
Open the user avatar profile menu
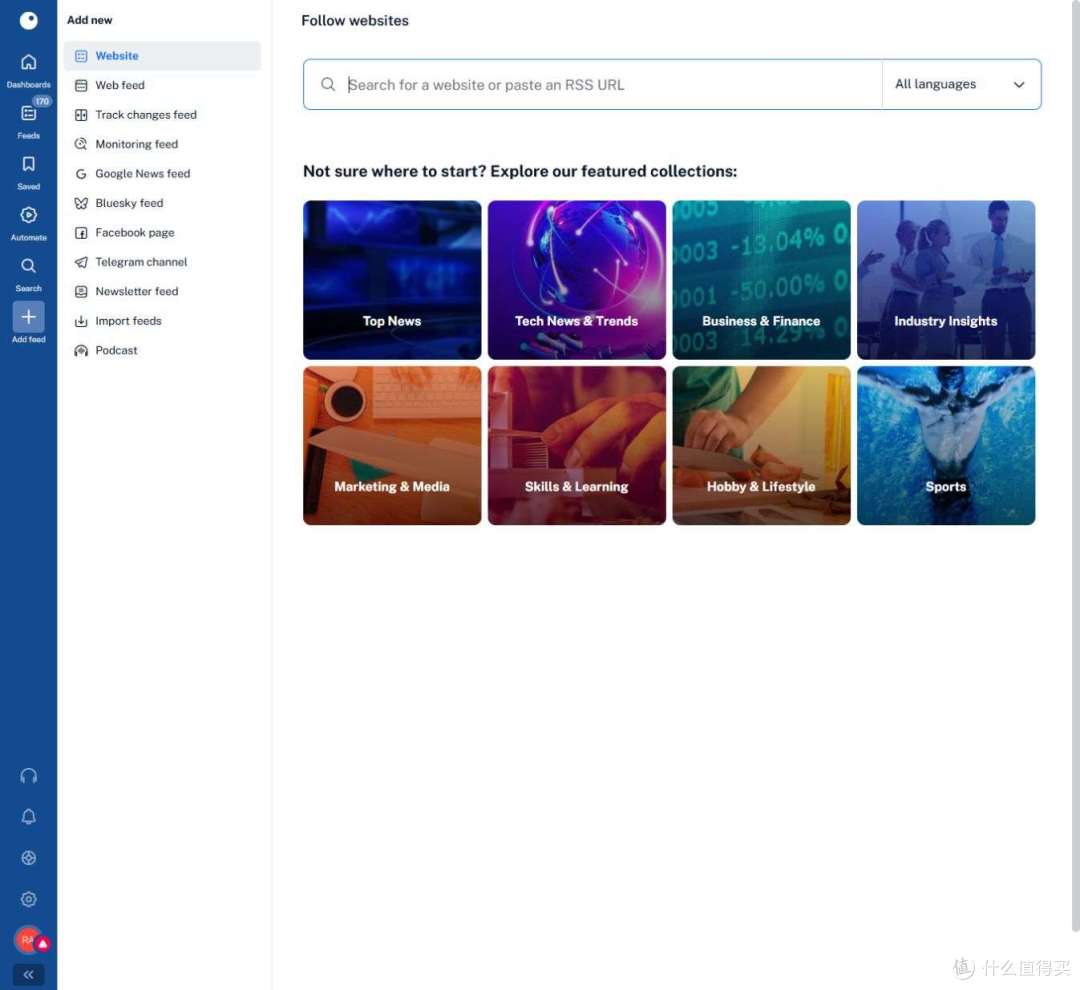[28, 940]
